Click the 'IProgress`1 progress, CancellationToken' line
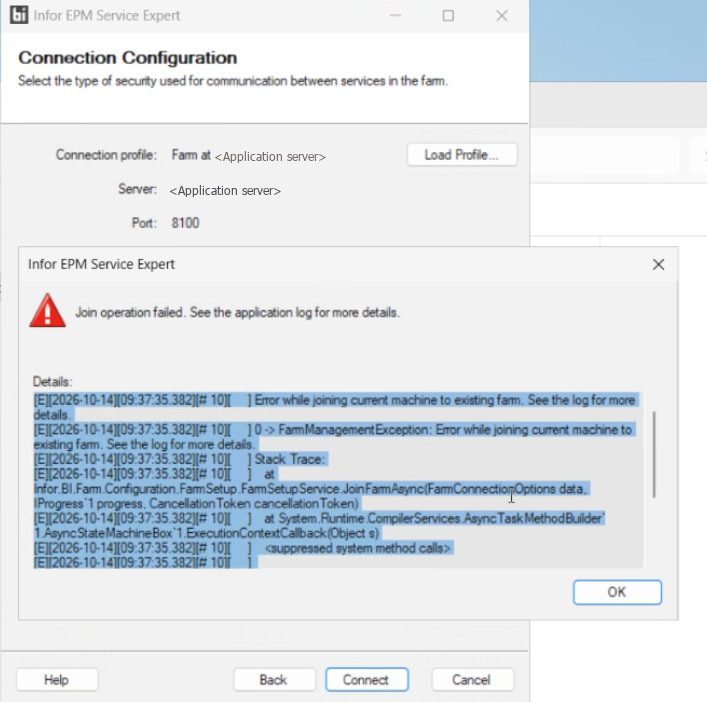 (x=197, y=504)
